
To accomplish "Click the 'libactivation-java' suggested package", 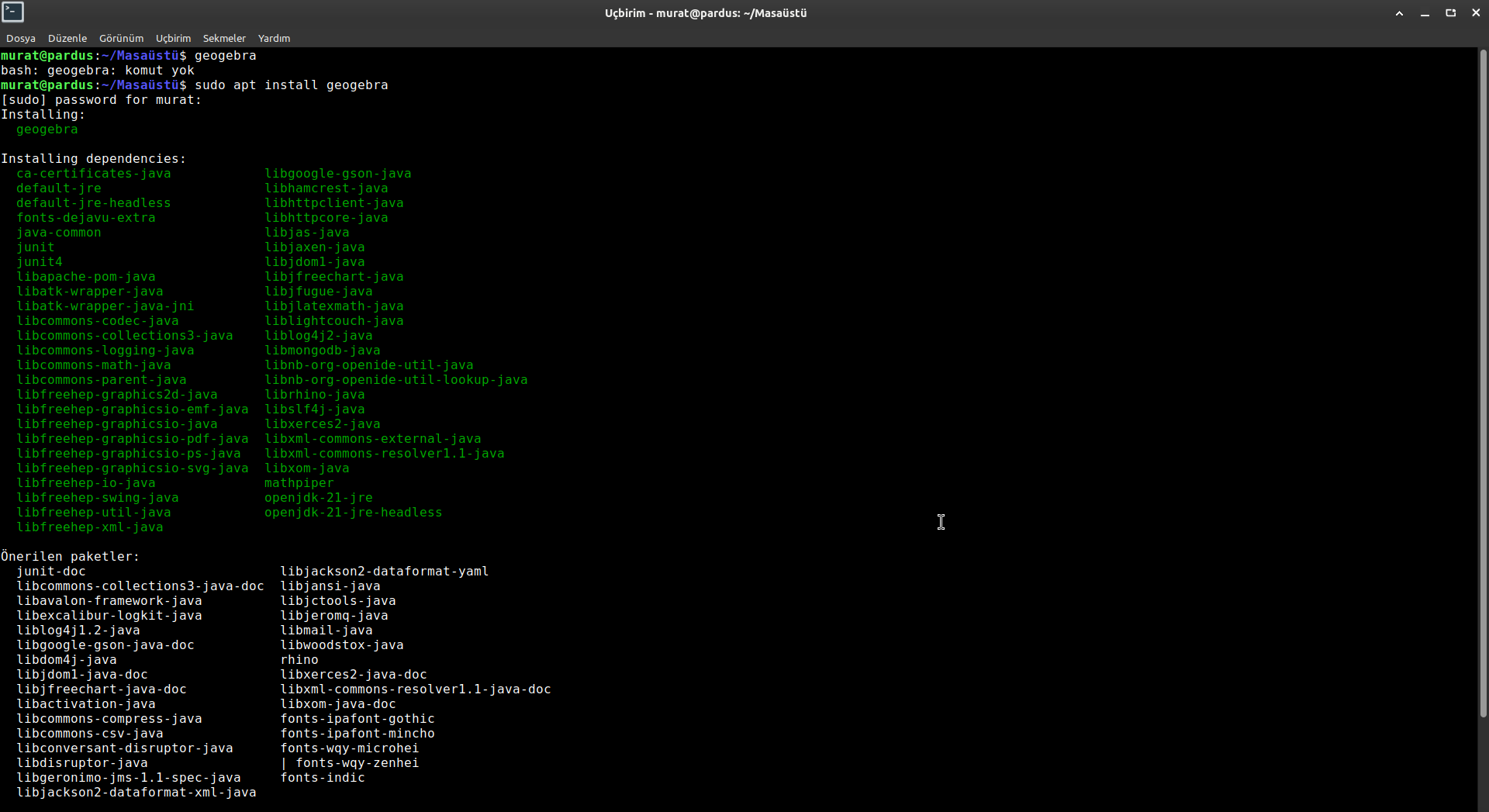I will [86, 704].
